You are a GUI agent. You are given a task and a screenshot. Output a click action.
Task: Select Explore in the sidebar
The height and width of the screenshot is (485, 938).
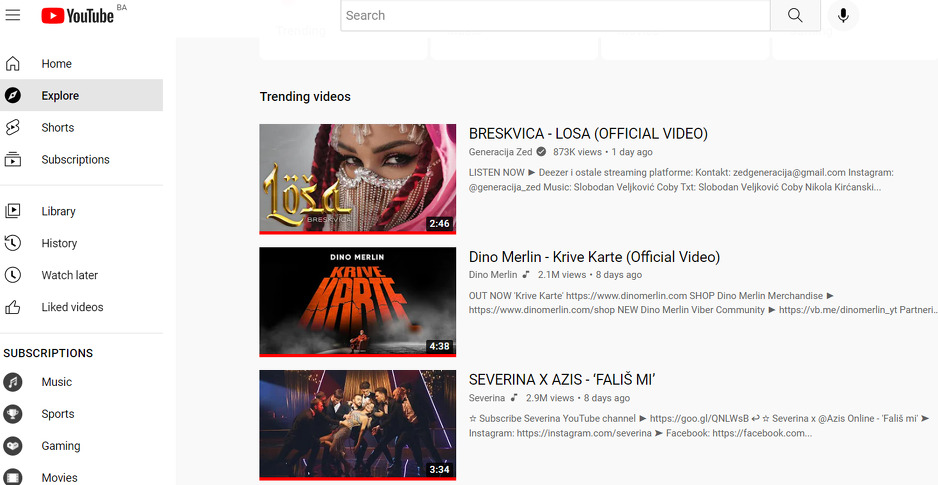(60, 96)
